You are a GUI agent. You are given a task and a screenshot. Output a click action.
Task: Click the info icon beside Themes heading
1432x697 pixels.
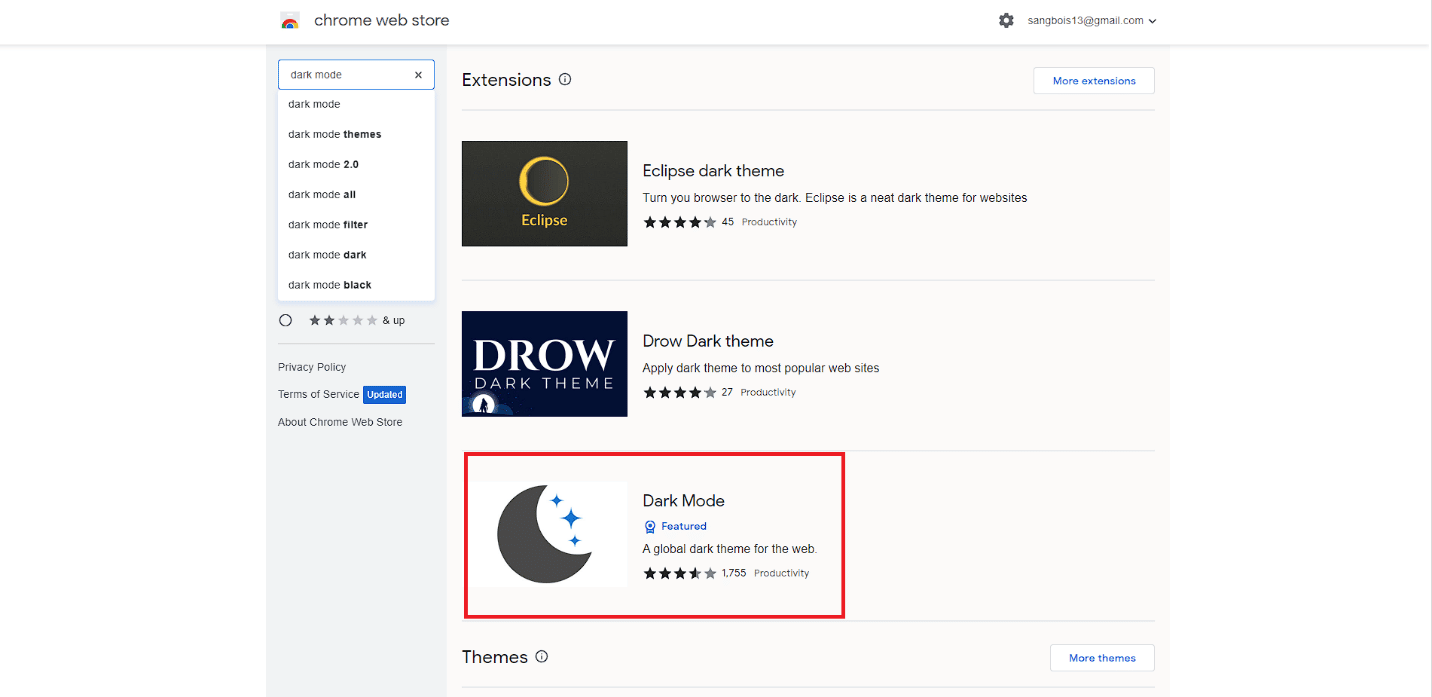(x=542, y=657)
